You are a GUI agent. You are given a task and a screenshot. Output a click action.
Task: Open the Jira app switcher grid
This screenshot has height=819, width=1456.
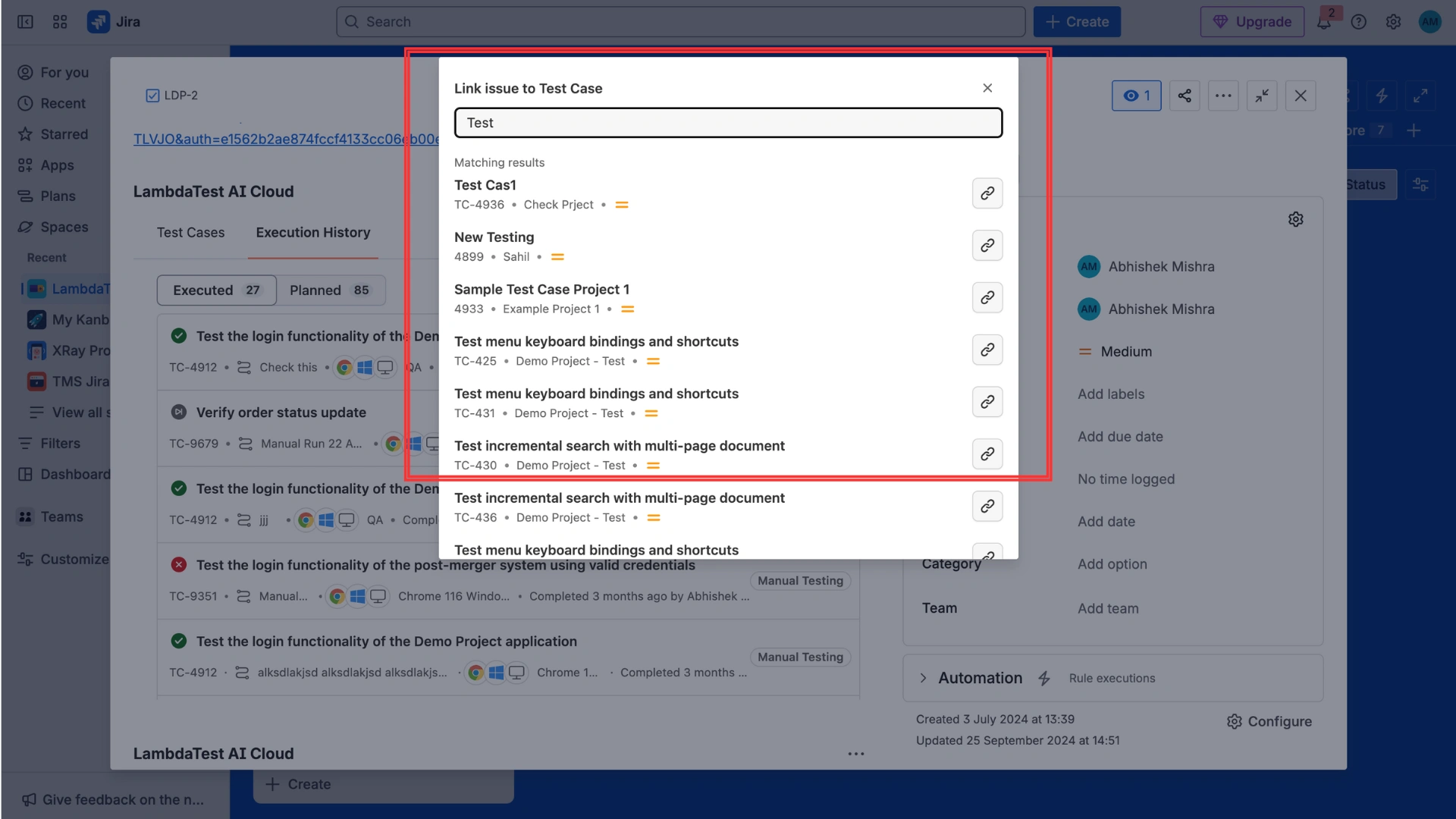[x=60, y=22]
